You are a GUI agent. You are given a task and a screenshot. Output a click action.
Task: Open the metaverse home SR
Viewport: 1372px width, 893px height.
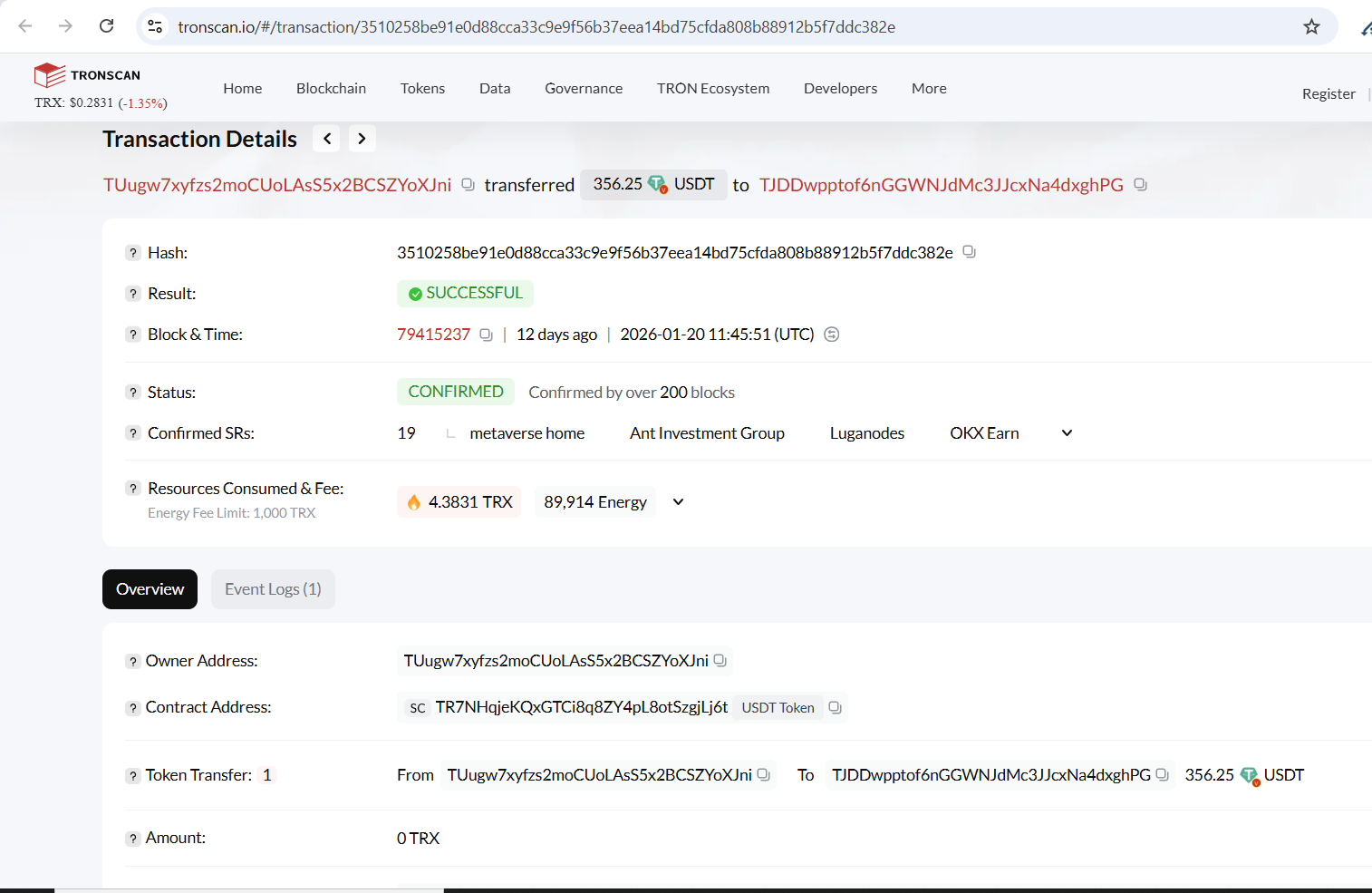point(527,433)
